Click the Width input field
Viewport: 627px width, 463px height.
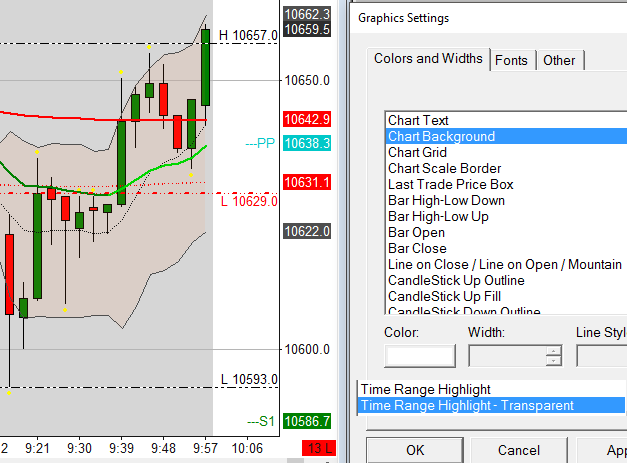pos(507,355)
